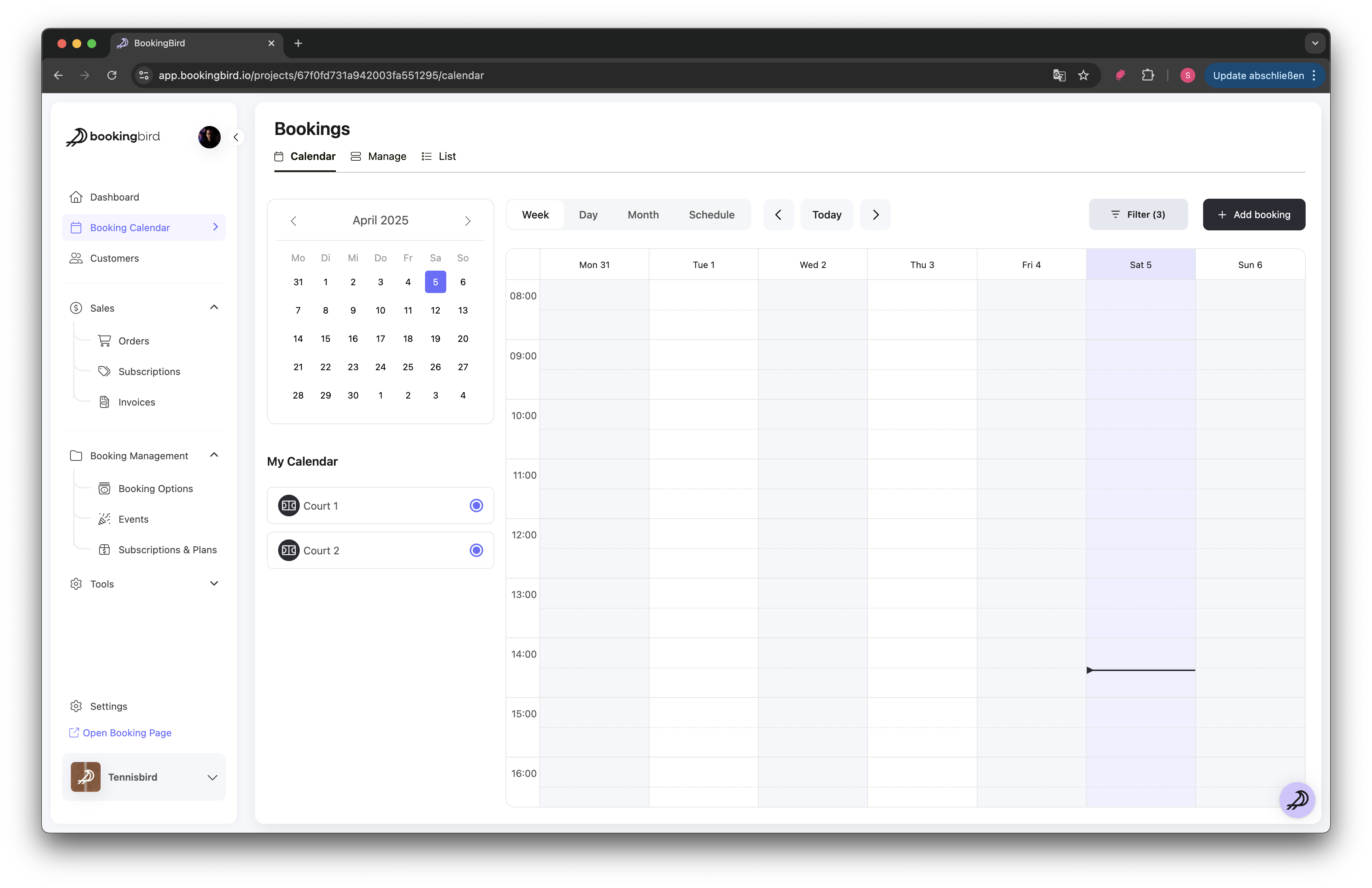Open Filter (3) options
The height and width of the screenshot is (888, 1372).
click(x=1138, y=215)
